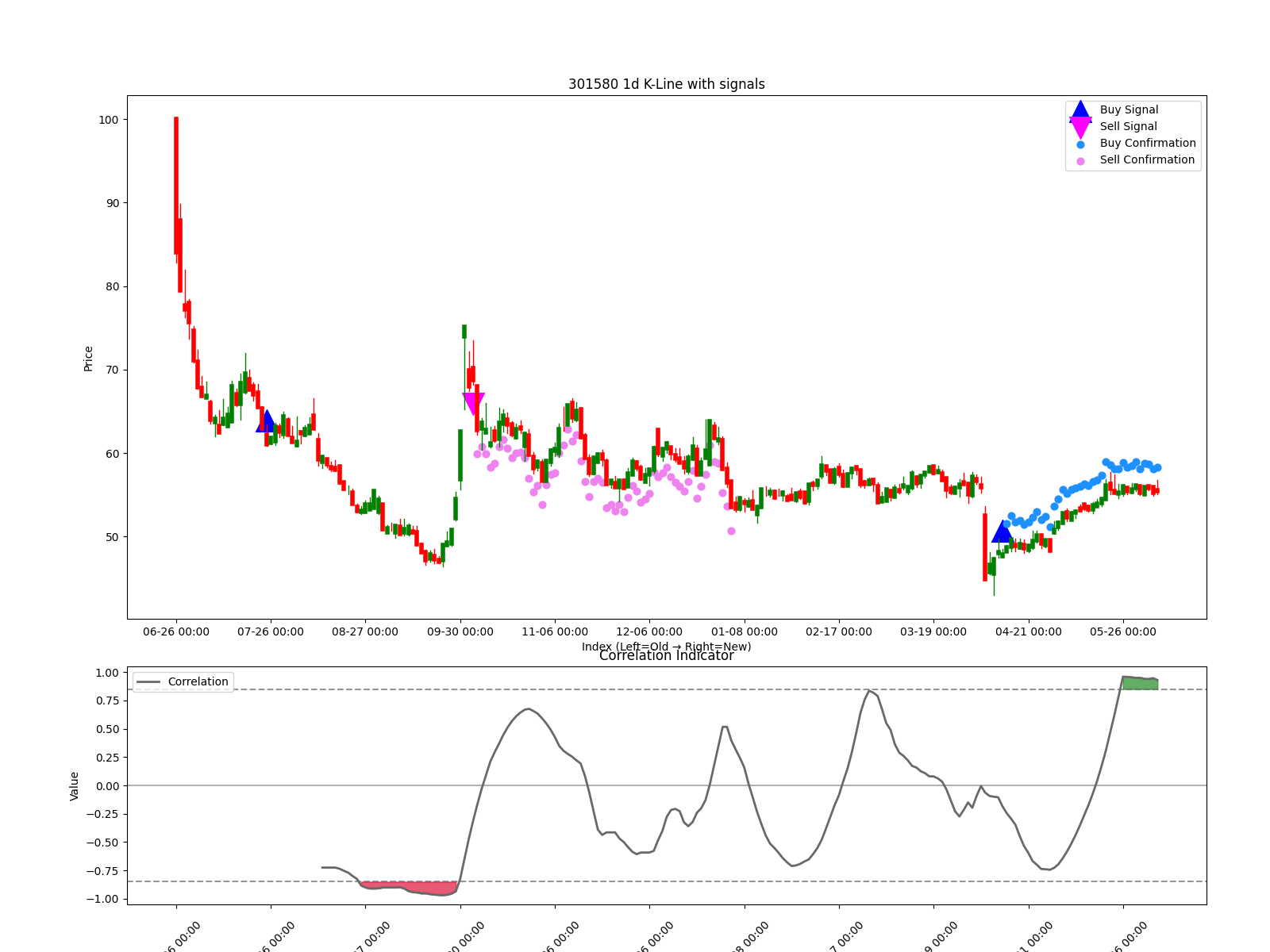Click the 'Buy Signal' legend label

pyautogui.click(x=1129, y=110)
